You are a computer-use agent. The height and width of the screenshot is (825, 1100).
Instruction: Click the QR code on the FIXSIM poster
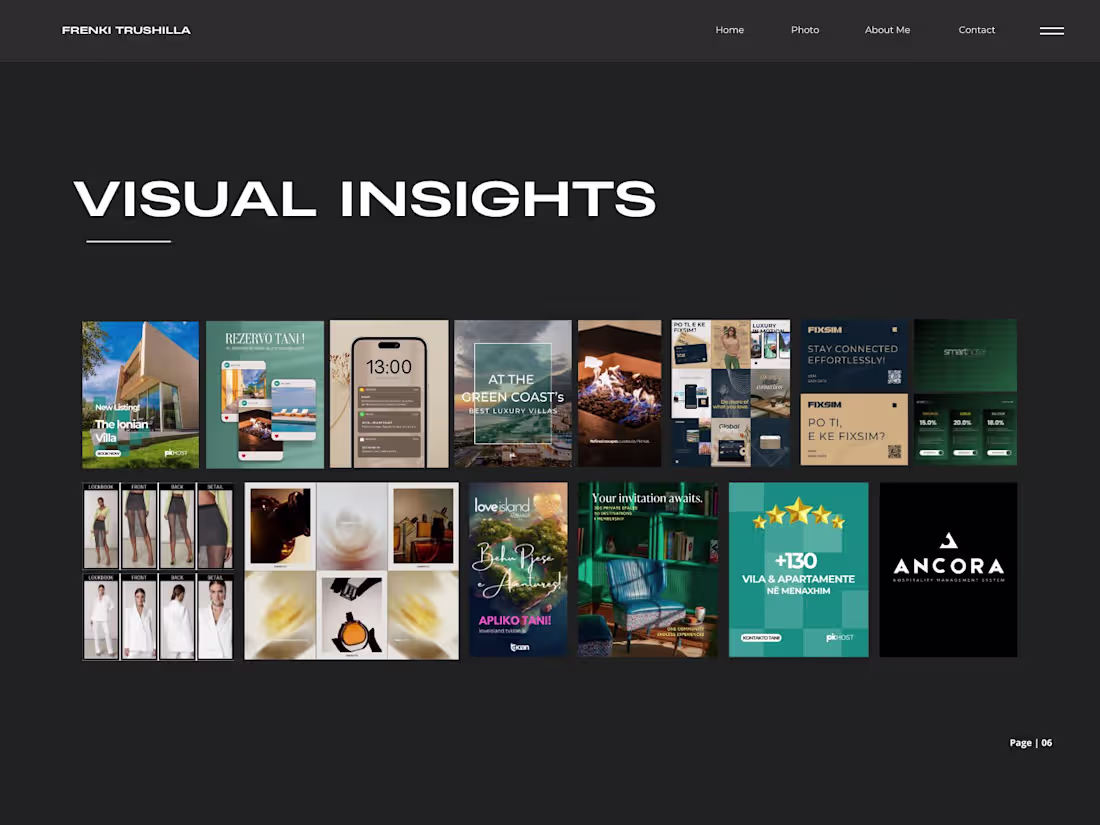pos(895,450)
